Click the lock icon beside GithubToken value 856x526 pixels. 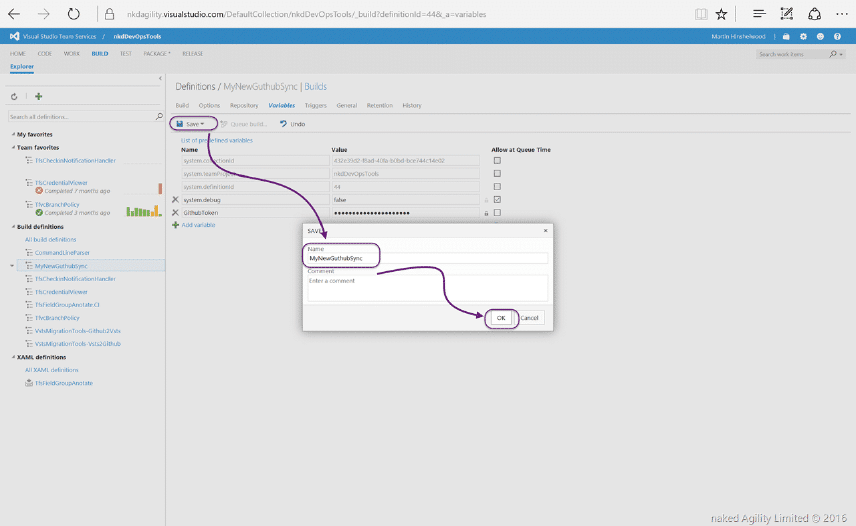pyautogui.click(x=486, y=213)
